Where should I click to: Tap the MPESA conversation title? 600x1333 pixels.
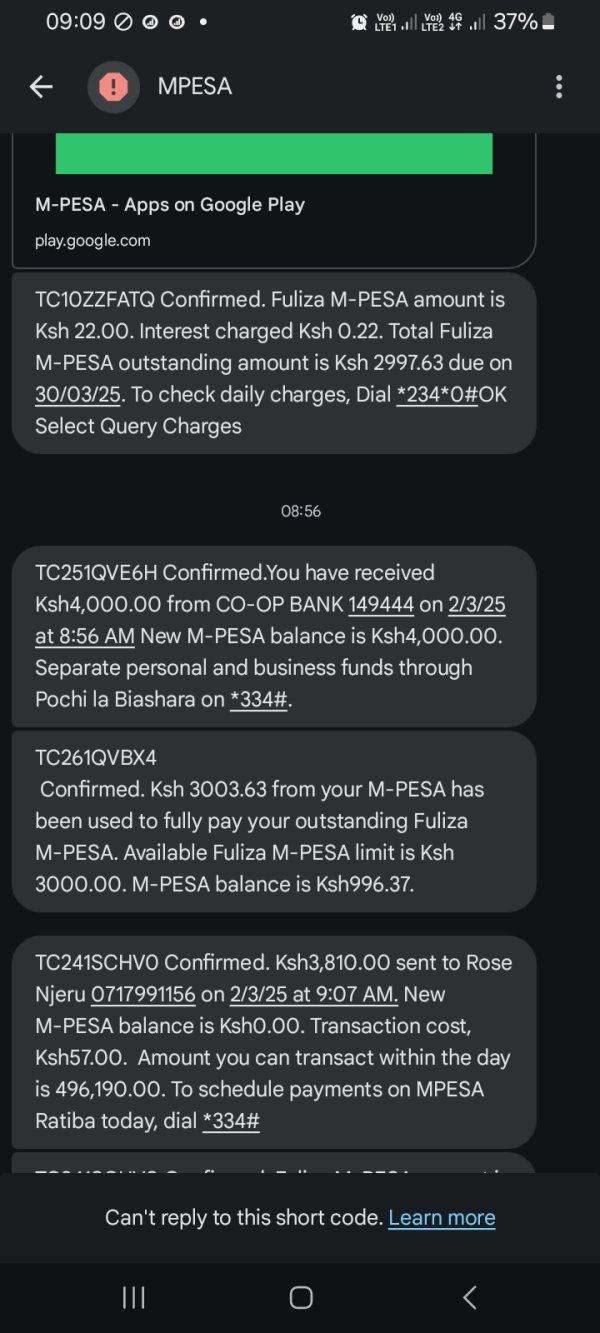click(195, 87)
